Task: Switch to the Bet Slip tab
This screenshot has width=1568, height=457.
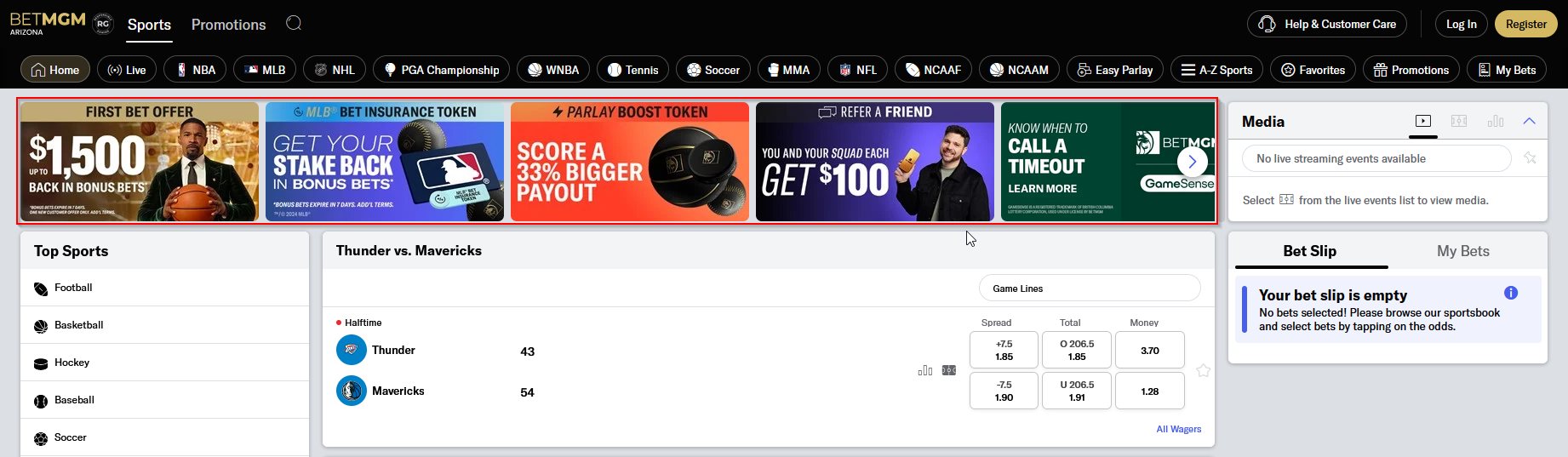Action: coord(1309,251)
